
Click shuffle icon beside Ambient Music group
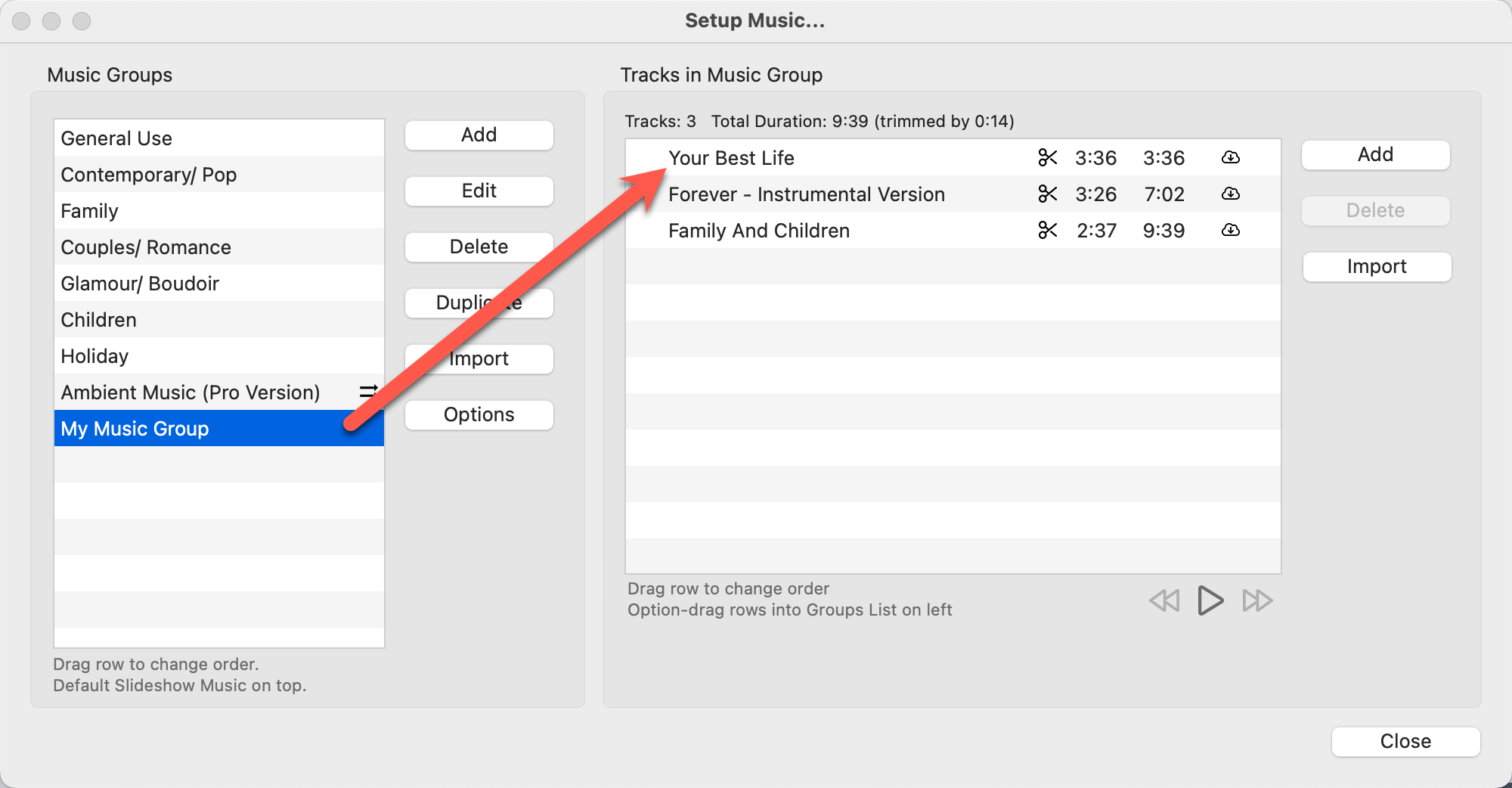coord(368,391)
